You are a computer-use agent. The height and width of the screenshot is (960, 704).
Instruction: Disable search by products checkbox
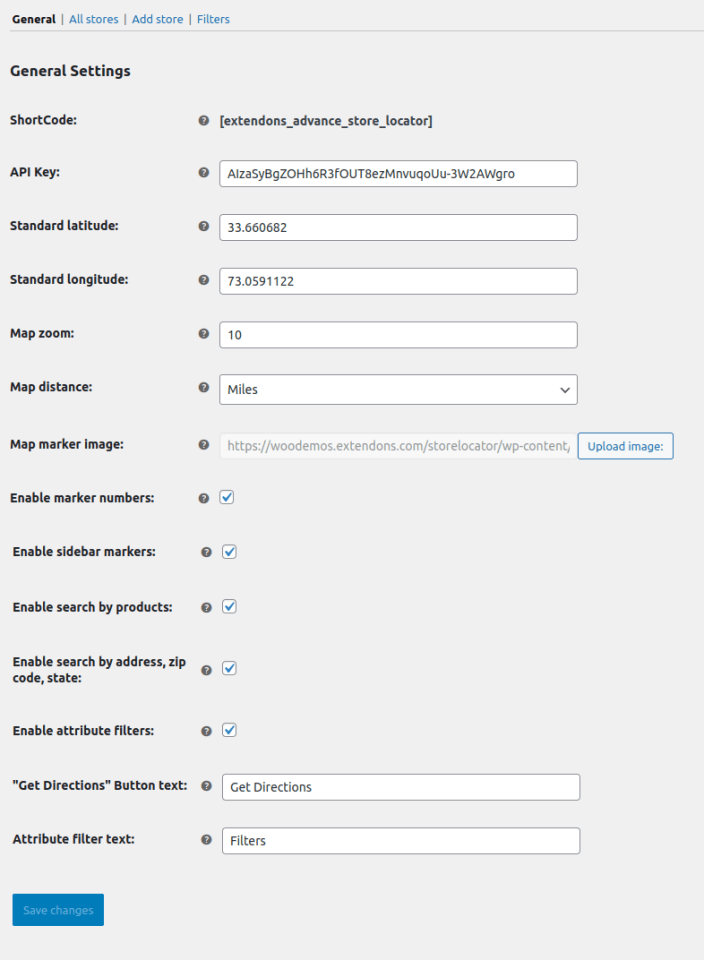click(x=229, y=606)
